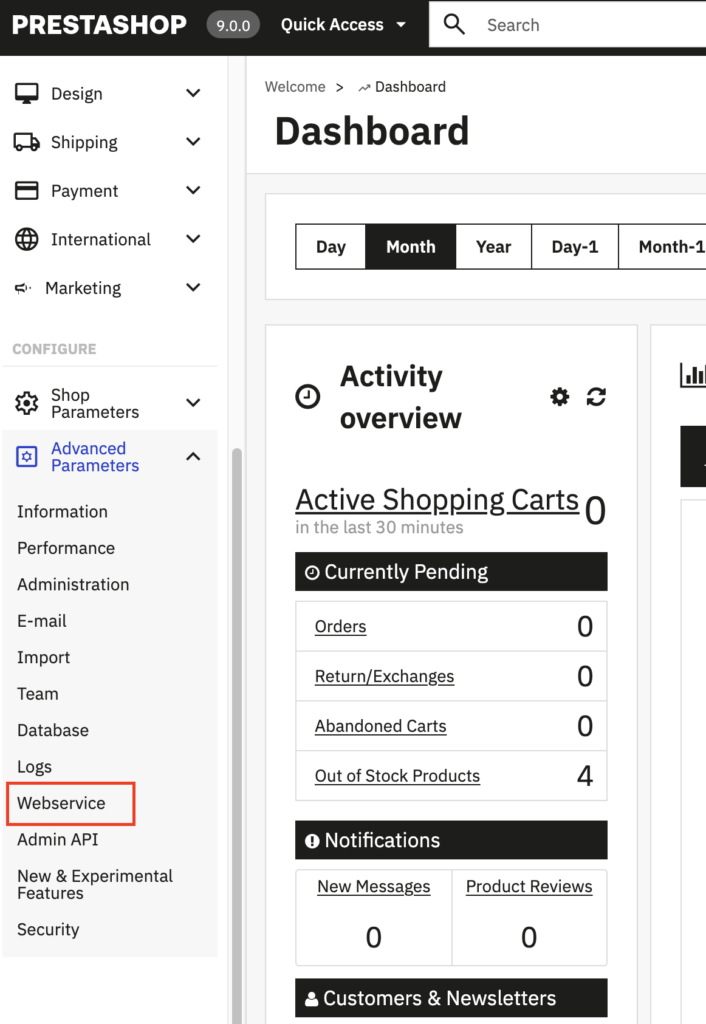Image resolution: width=706 pixels, height=1024 pixels.
Task: Click the Marketing megaphone icon
Action: click(x=23, y=288)
